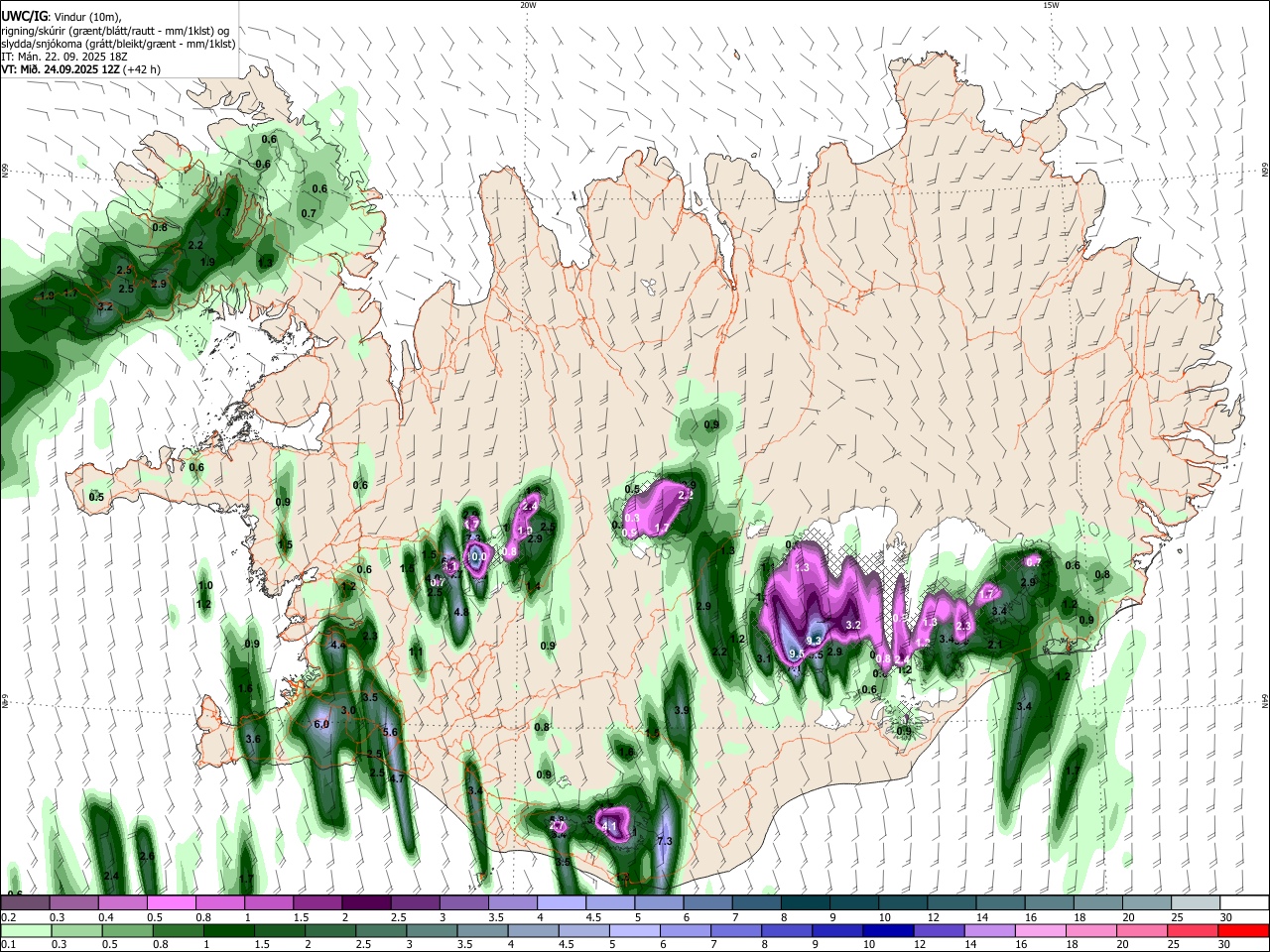The width and height of the screenshot is (1270, 952).
Task: Select the '7.3' precipitation value near south coast
Action: pyautogui.click(x=665, y=841)
